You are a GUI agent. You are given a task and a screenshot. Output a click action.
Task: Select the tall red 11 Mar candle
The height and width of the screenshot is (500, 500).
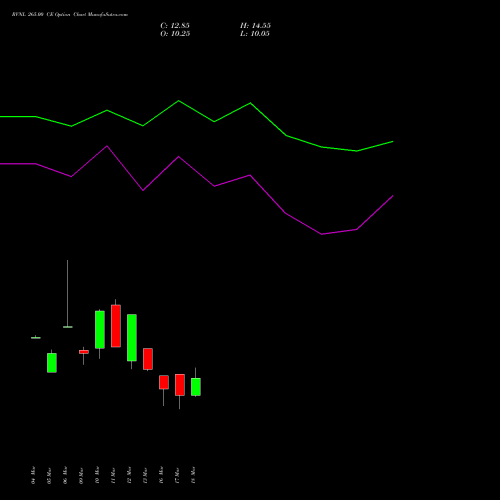116,326
